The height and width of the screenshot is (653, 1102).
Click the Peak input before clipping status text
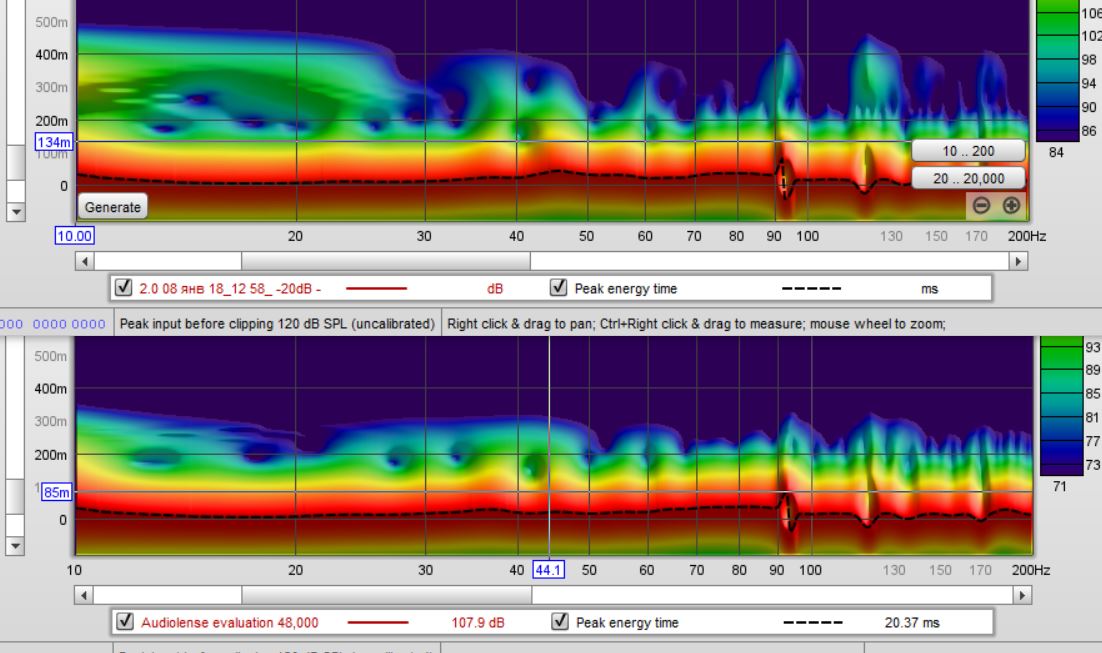point(277,323)
